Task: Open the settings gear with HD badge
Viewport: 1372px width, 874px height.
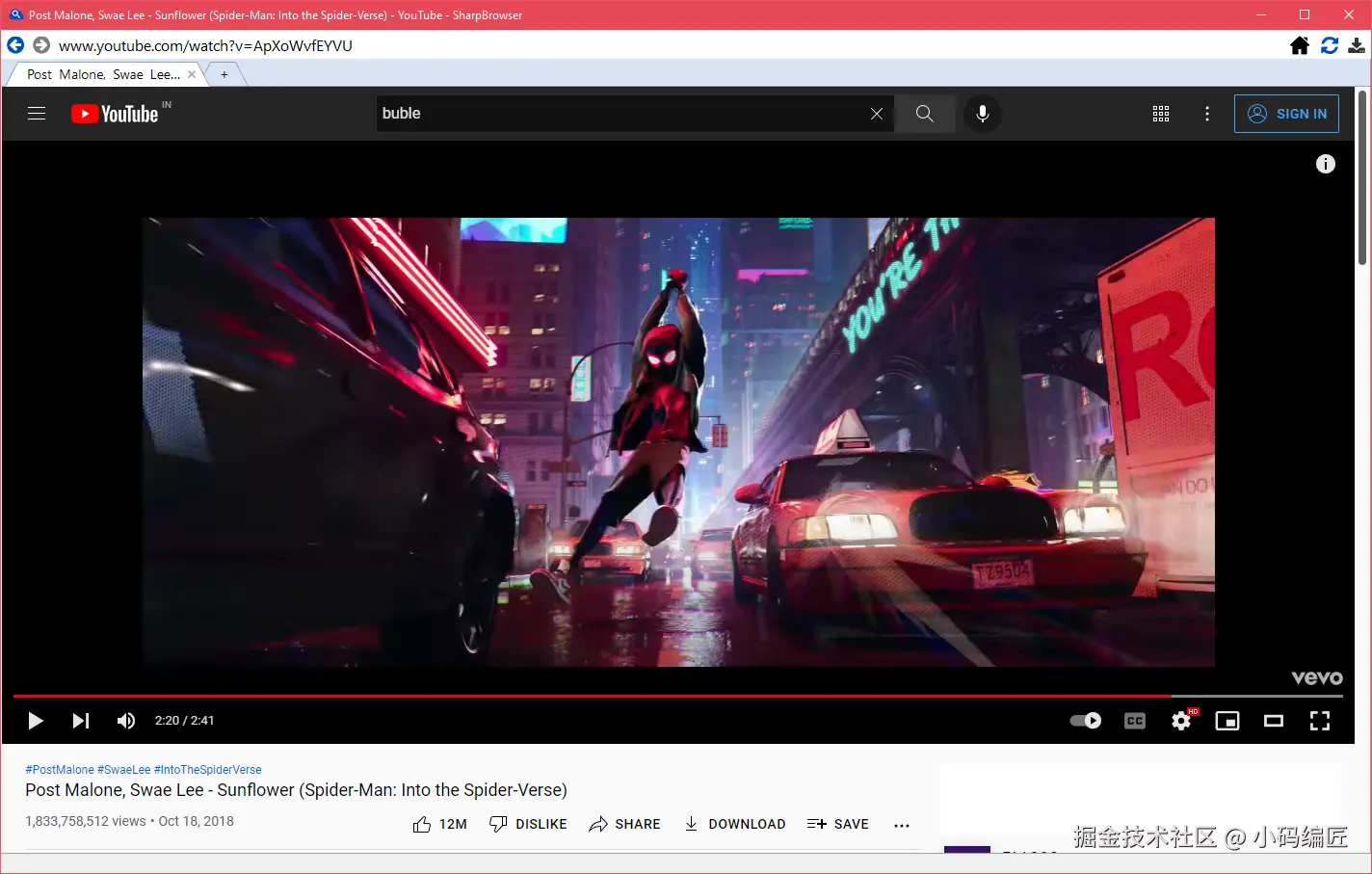Action: click(1181, 720)
